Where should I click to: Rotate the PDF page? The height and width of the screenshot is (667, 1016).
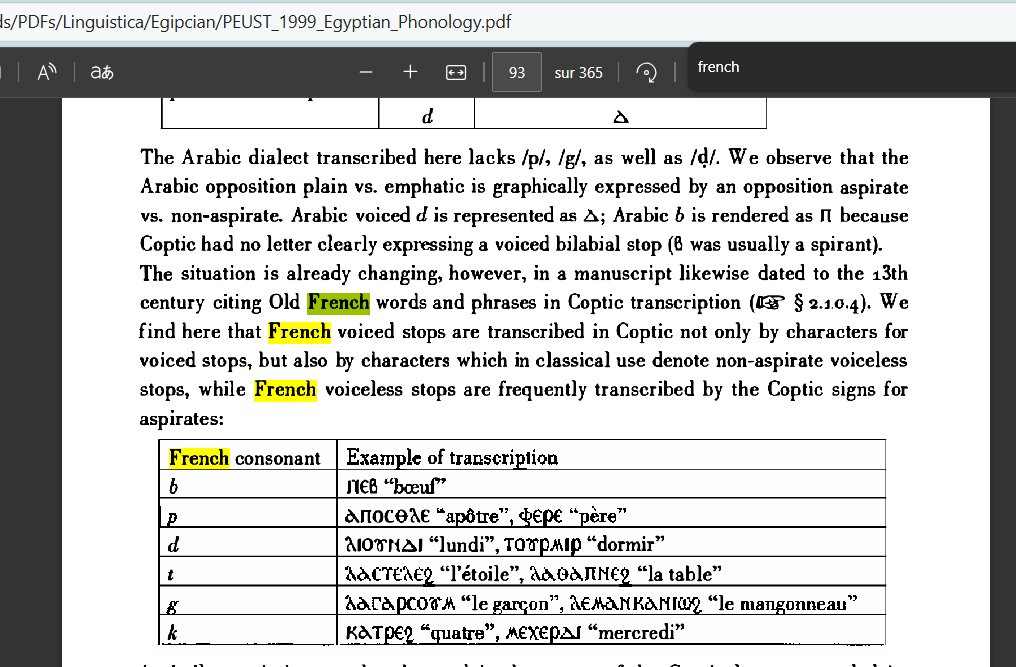[x=646, y=72]
